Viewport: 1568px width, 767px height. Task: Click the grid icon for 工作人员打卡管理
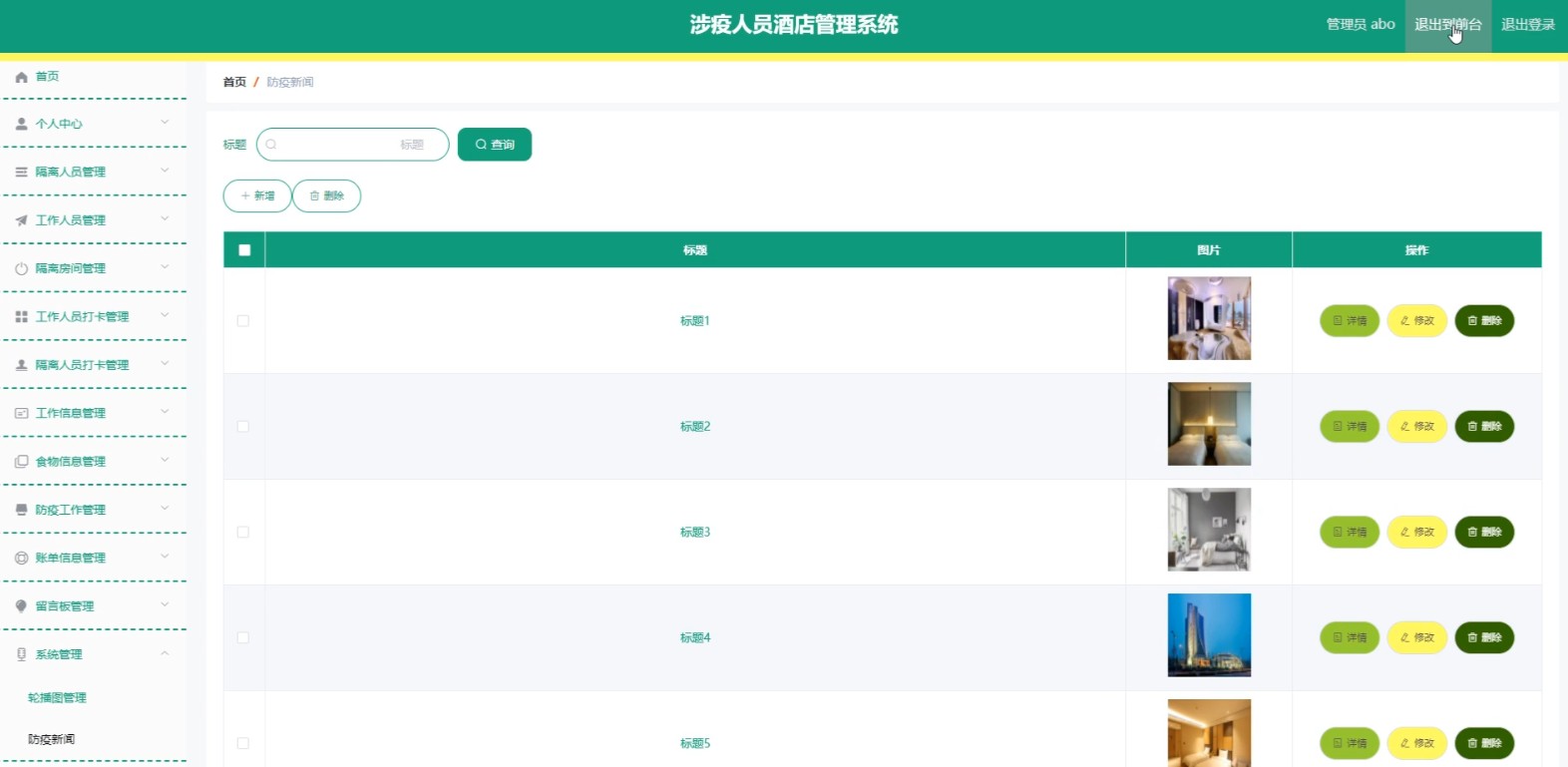[x=21, y=317]
